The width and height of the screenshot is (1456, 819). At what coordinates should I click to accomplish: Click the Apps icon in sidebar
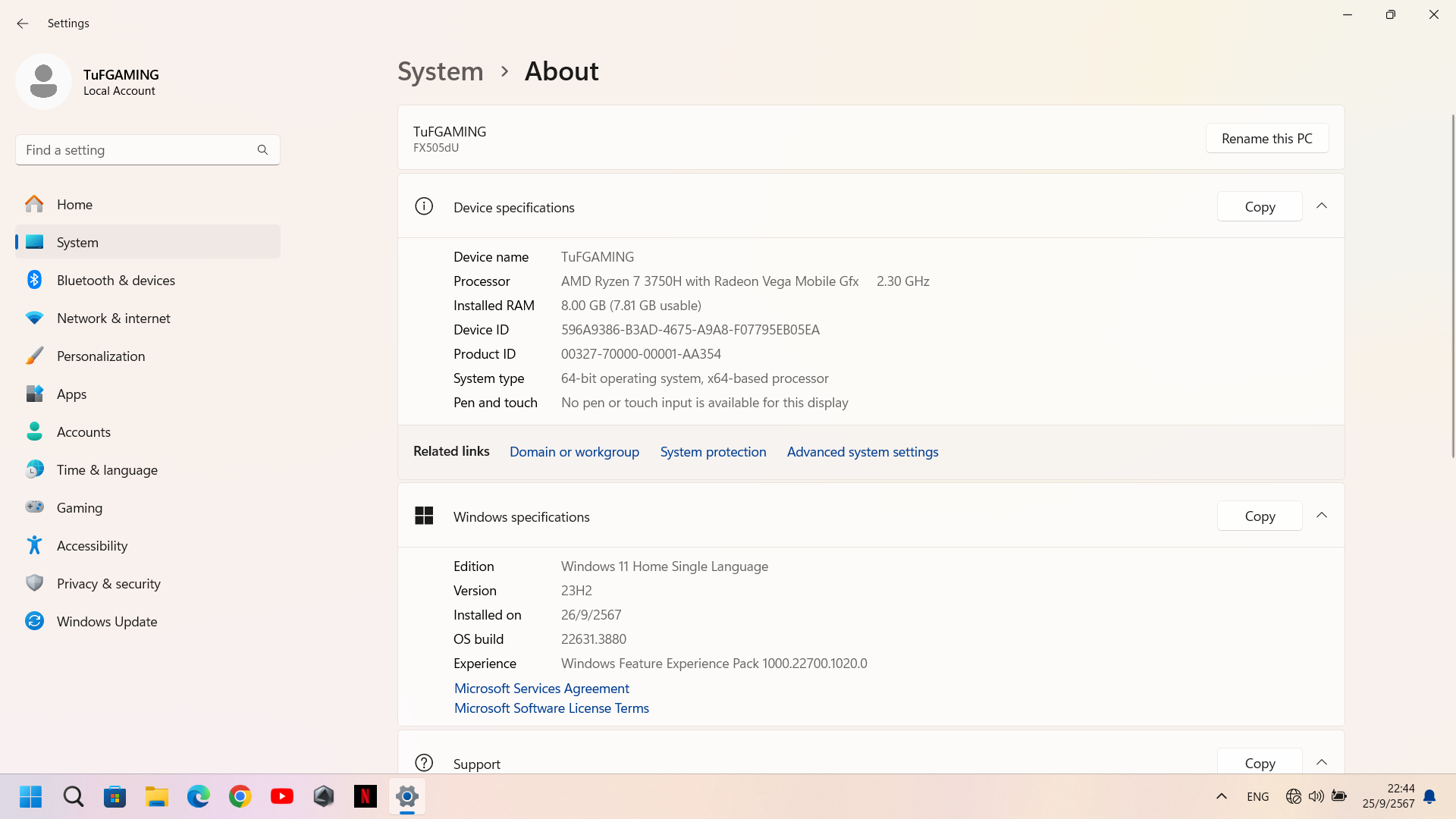coord(34,394)
